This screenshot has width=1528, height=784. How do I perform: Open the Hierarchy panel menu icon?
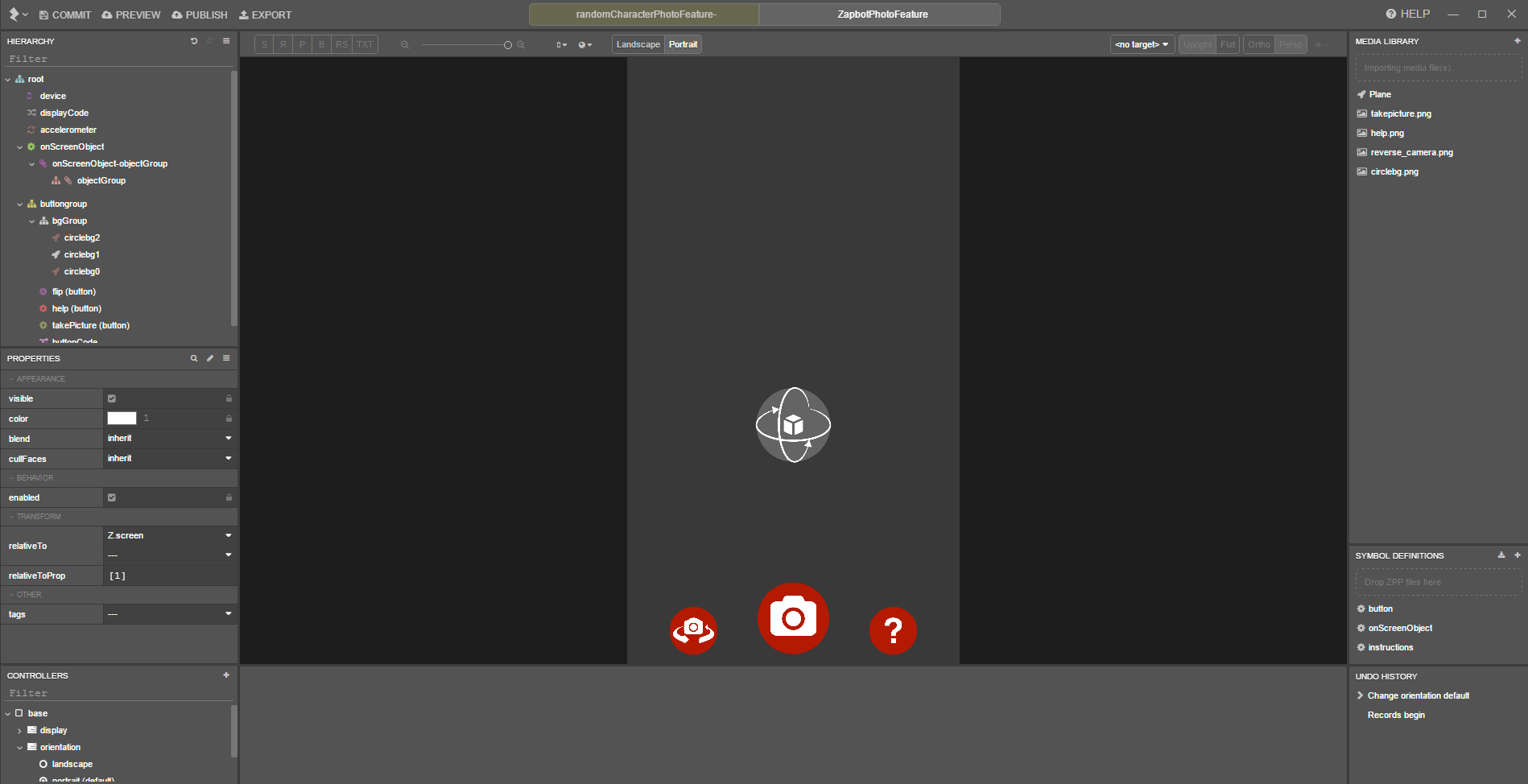click(x=226, y=41)
